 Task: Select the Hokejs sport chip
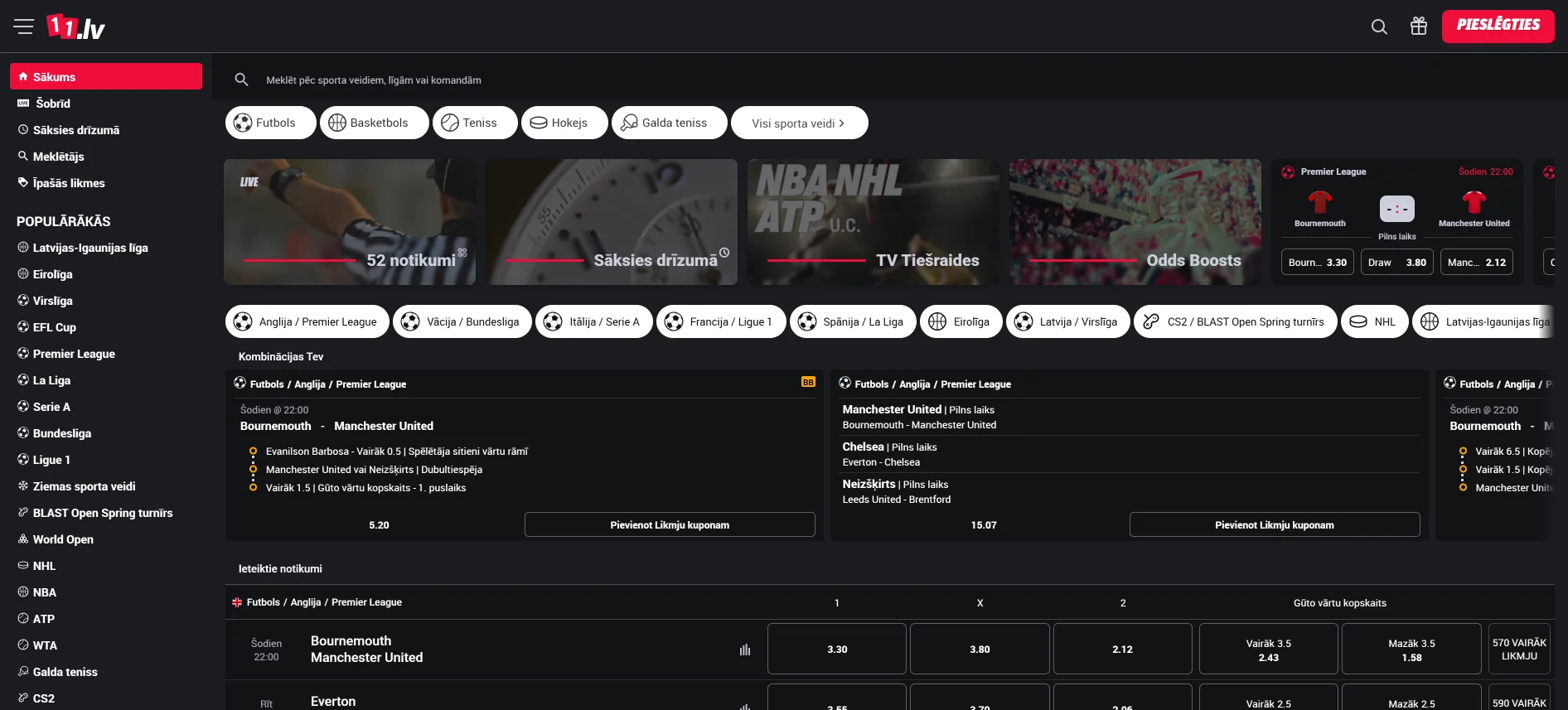click(x=564, y=123)
